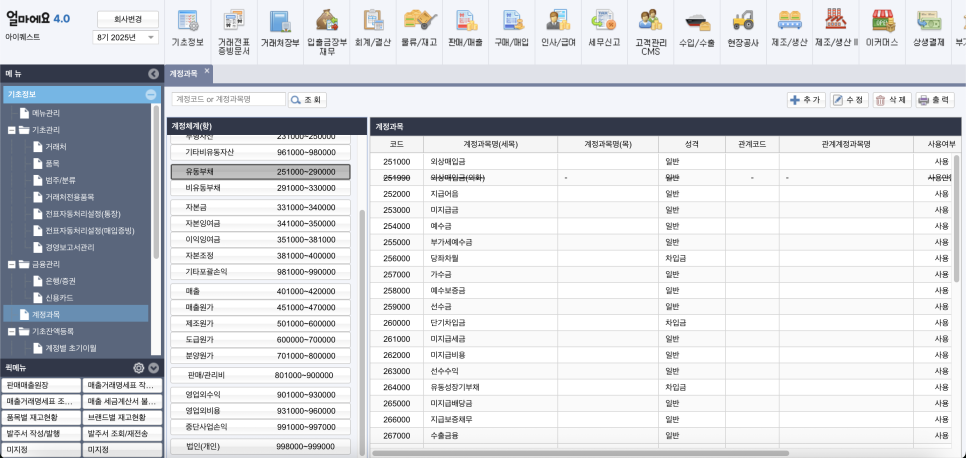Switch to the 계정과목 tab

click(183, 73)
